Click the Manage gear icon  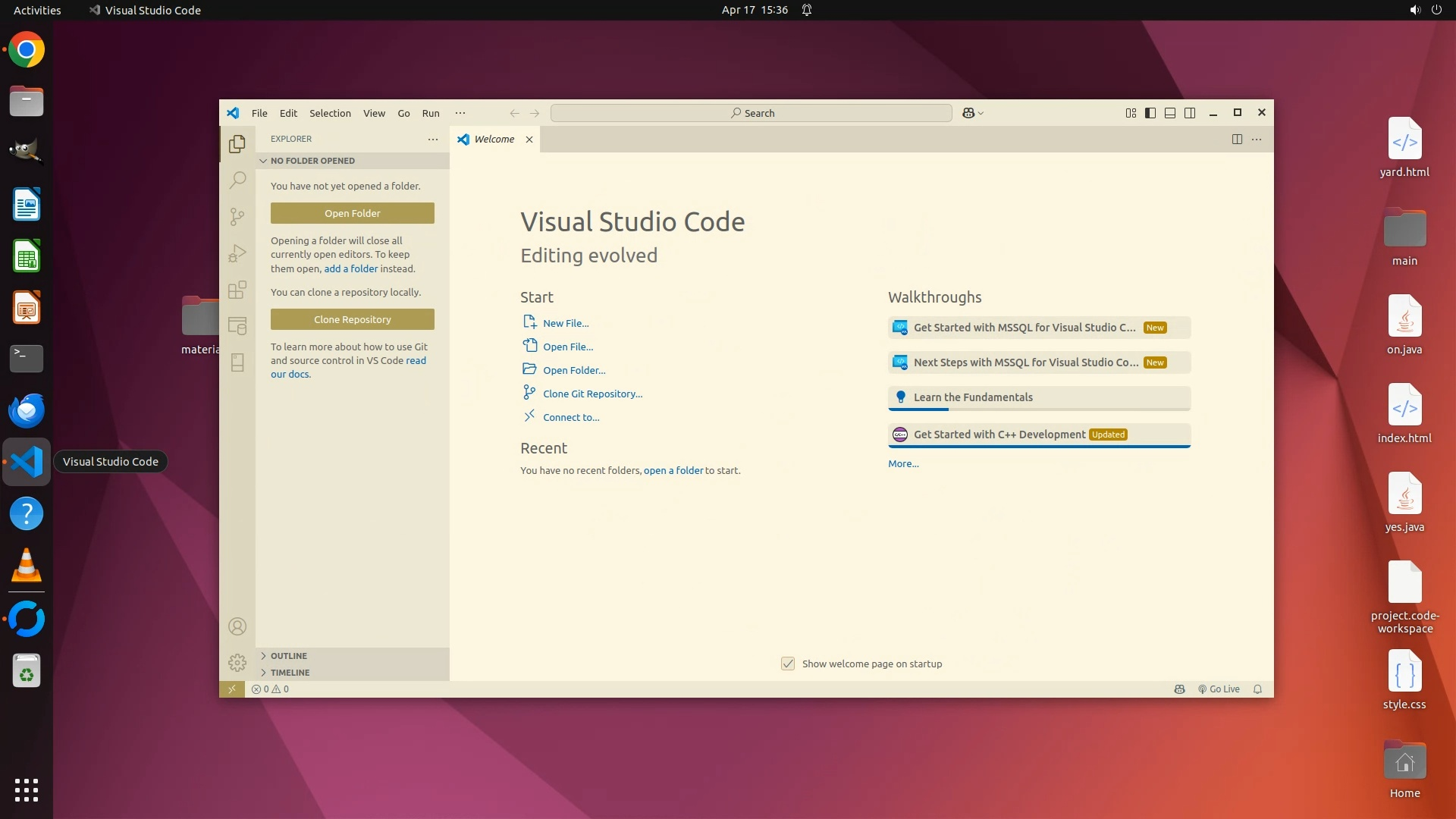pyautogui.click(x=237, y=663)
